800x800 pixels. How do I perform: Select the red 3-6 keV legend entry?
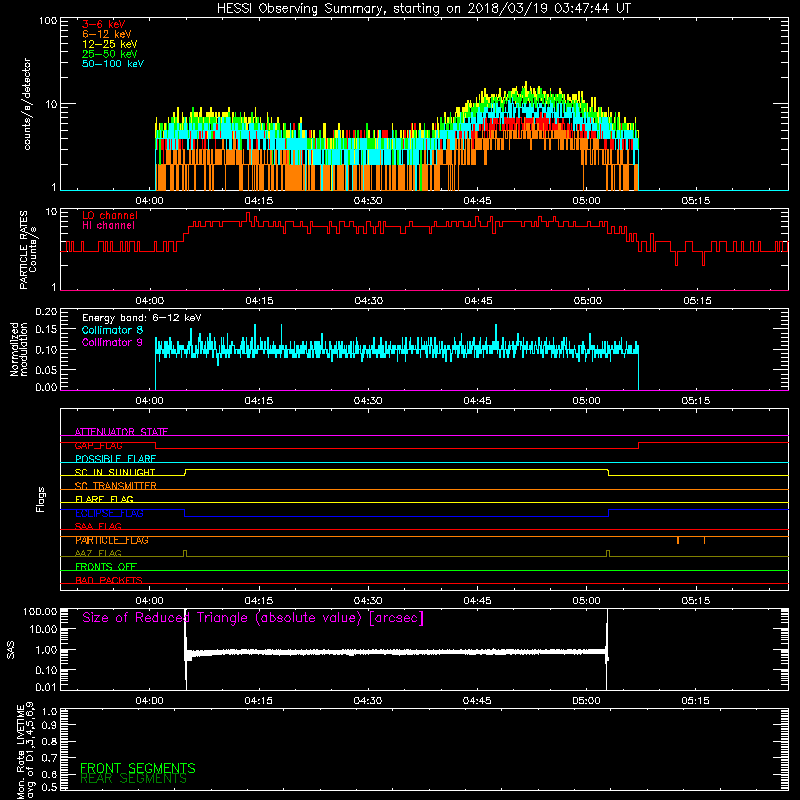pos(104,24)
